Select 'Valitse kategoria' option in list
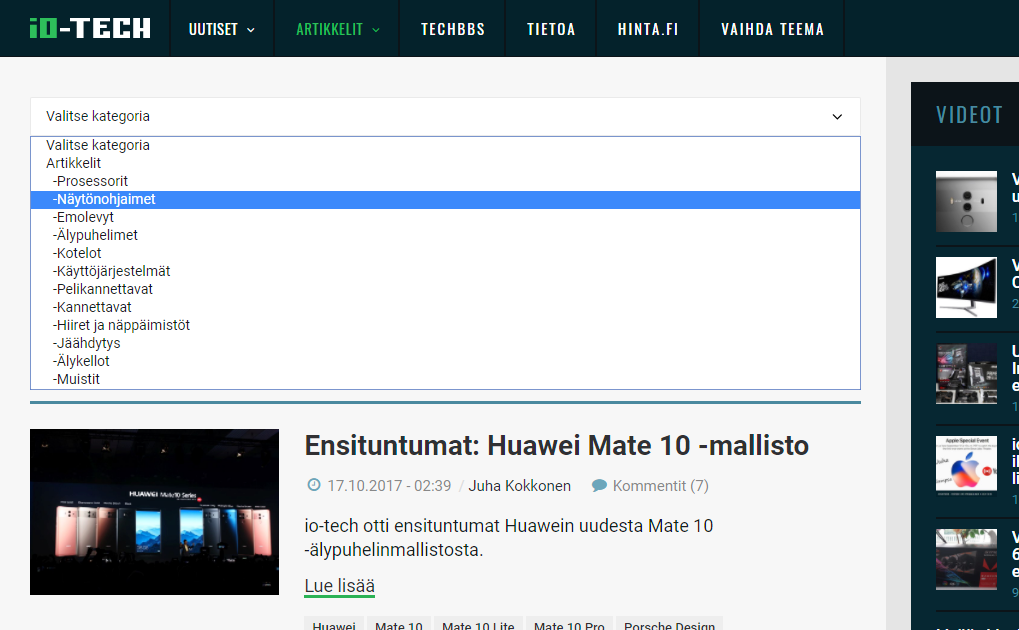Viewport: 1019px width, 630px height. tap(445, 145)
